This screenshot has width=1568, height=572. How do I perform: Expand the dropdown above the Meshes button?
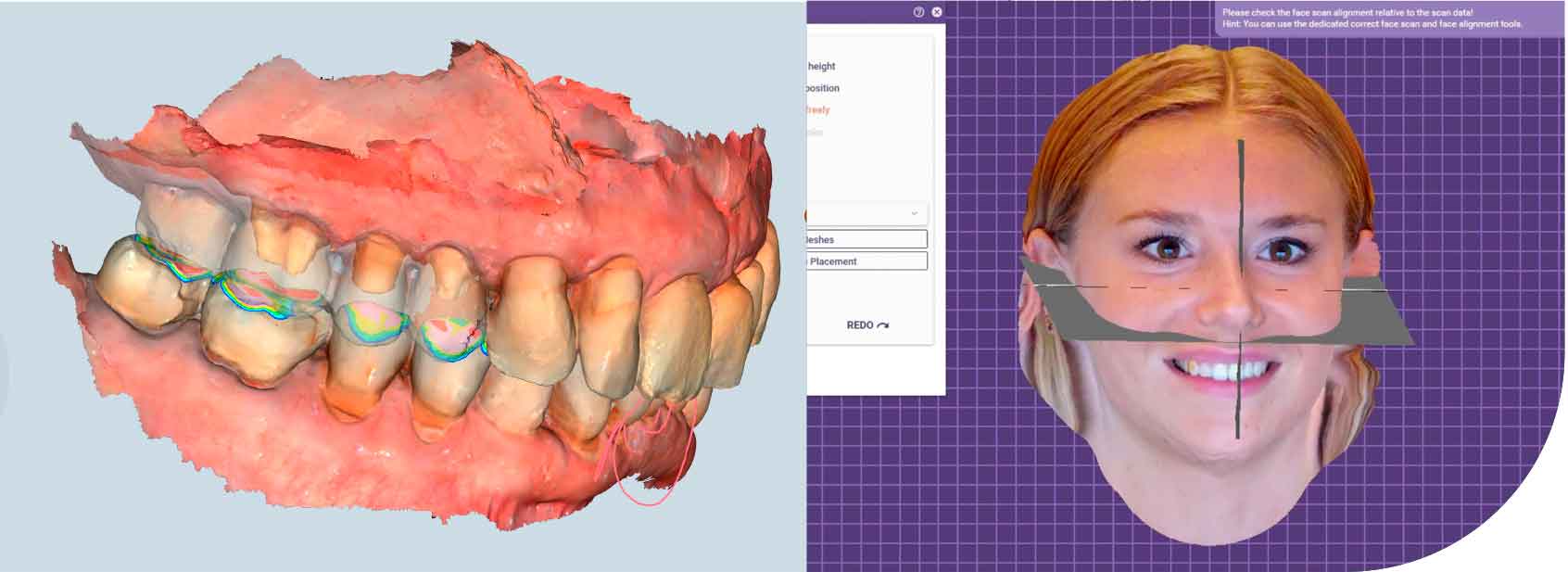(x=913, y=214)
